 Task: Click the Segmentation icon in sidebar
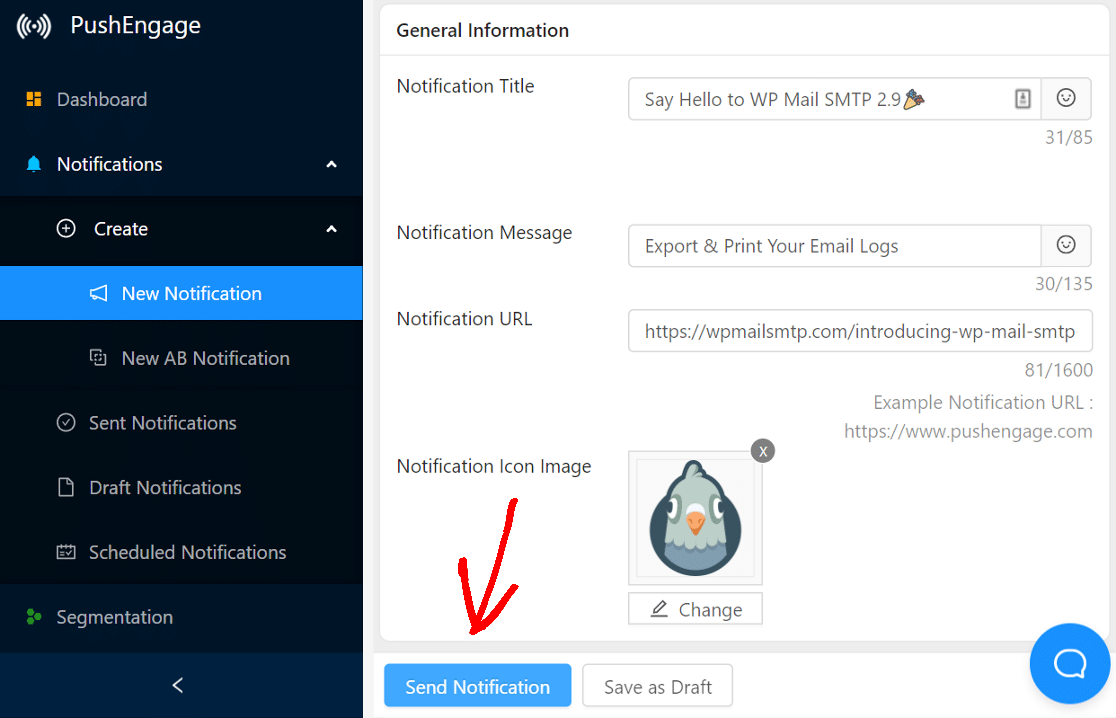tap(34, 617)
